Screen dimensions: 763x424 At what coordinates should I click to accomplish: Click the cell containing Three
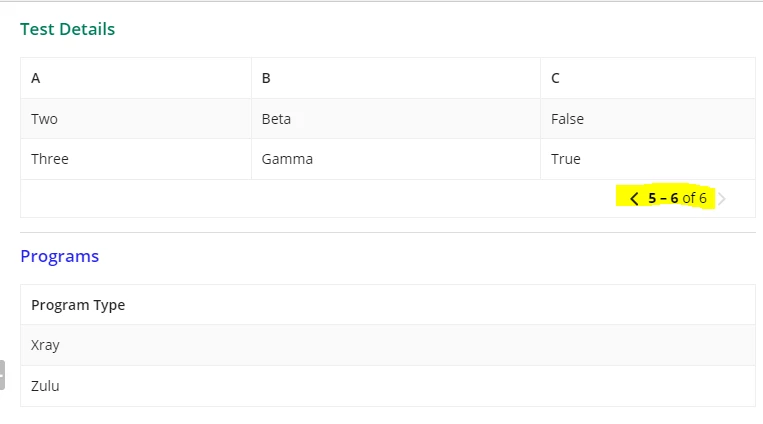tap(136, 159)
